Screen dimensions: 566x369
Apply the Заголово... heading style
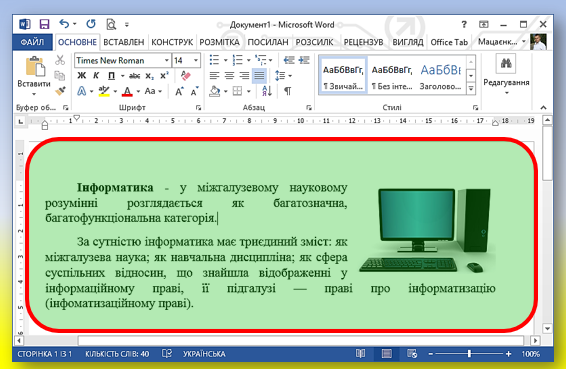[440, 75]
